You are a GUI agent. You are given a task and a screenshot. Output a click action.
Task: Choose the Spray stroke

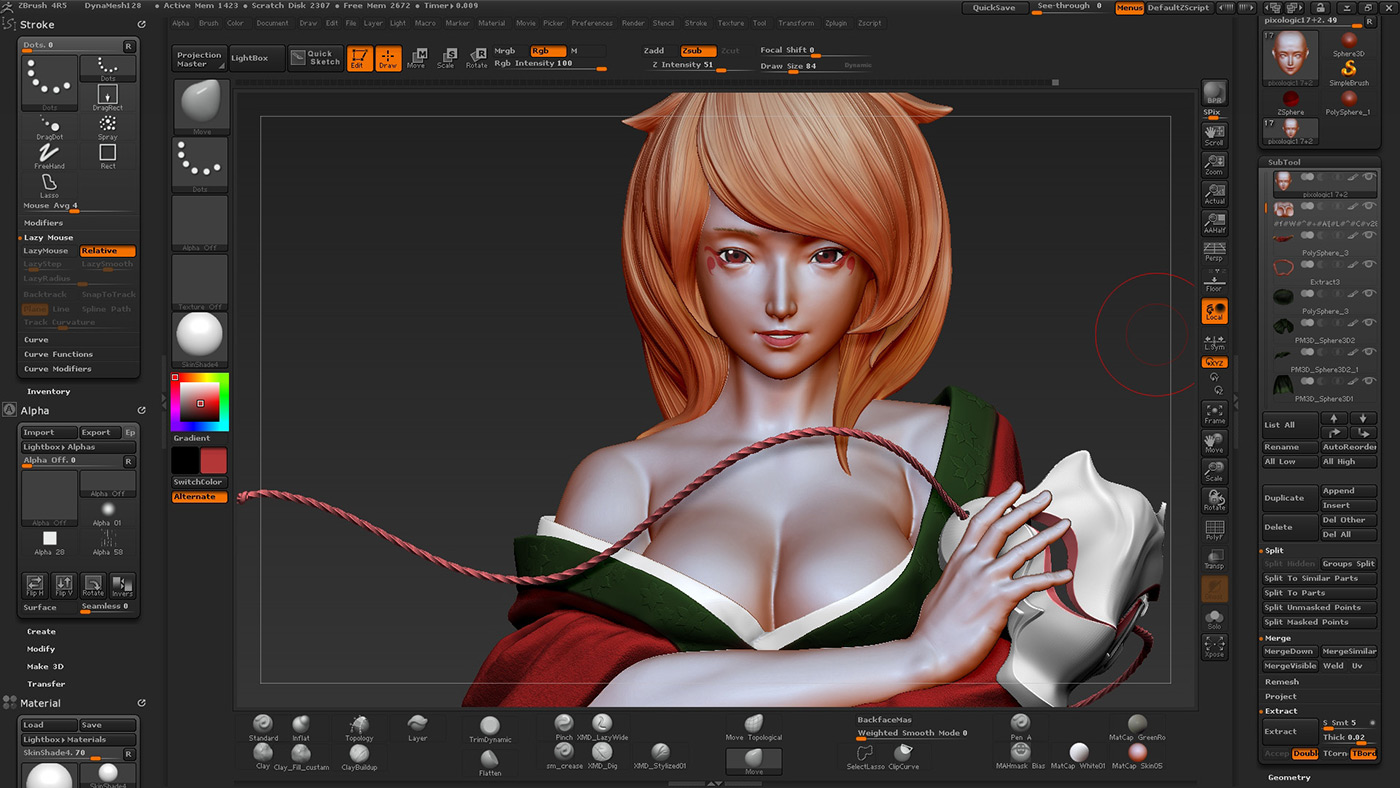point(107,126)
